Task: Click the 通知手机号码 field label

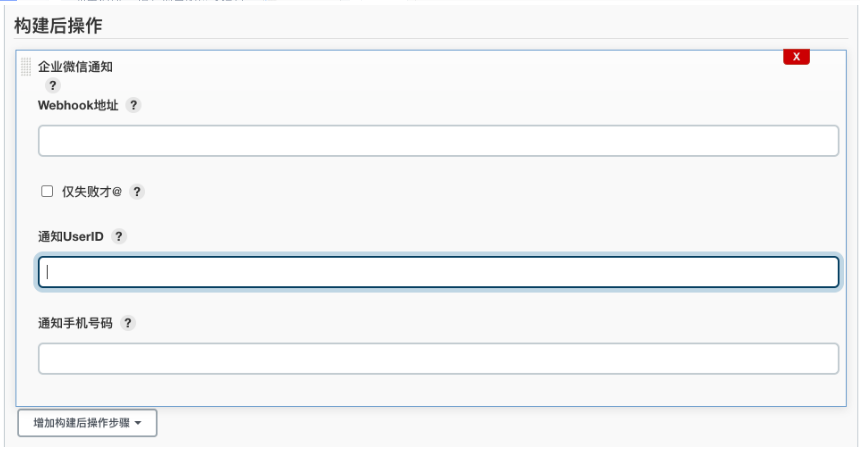Action: (x=75, y=323)
